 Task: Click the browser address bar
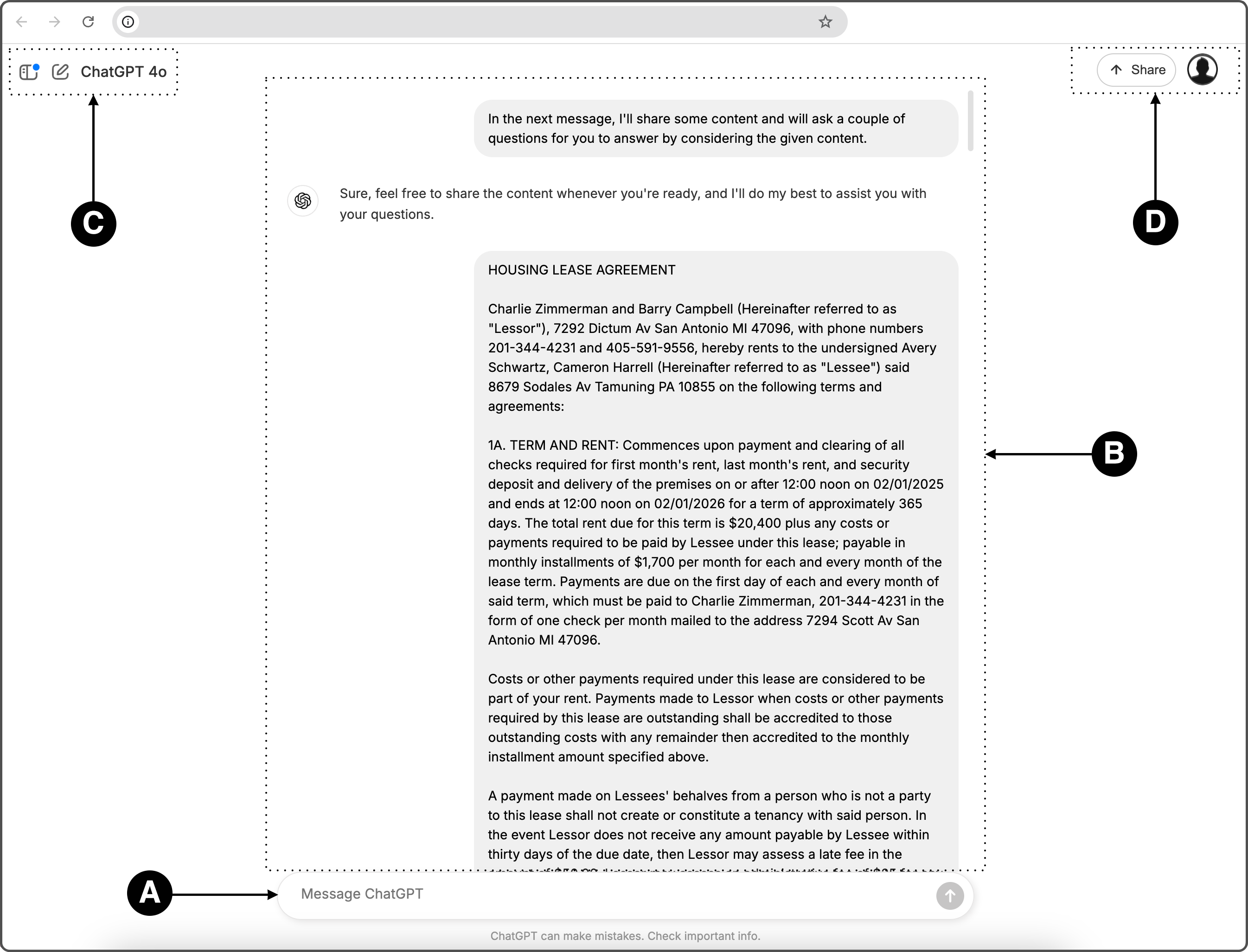[470, 22]
